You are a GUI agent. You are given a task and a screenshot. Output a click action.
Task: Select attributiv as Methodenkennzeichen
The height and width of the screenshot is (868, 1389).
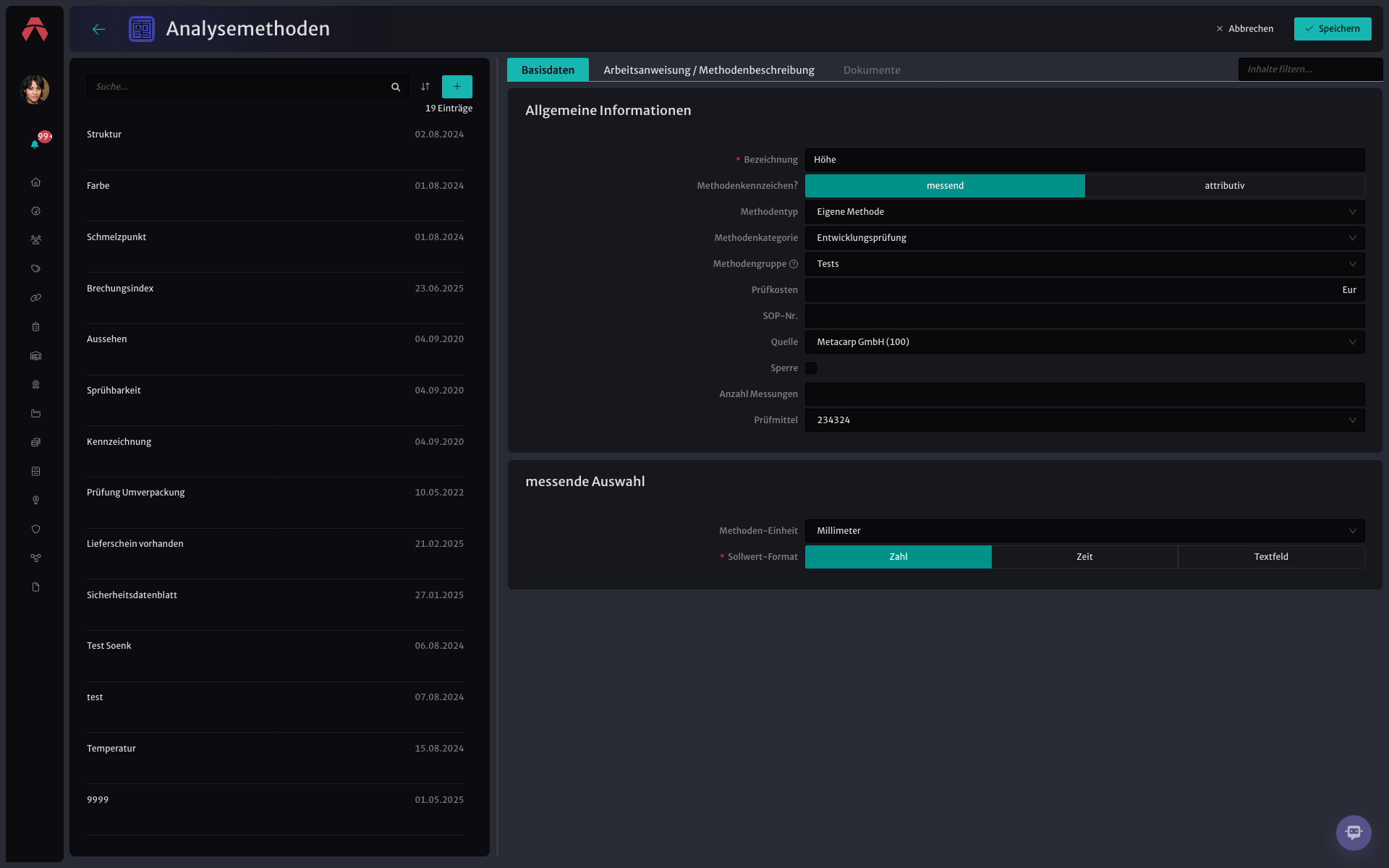pyautogui.click(x=1225, y=186)
